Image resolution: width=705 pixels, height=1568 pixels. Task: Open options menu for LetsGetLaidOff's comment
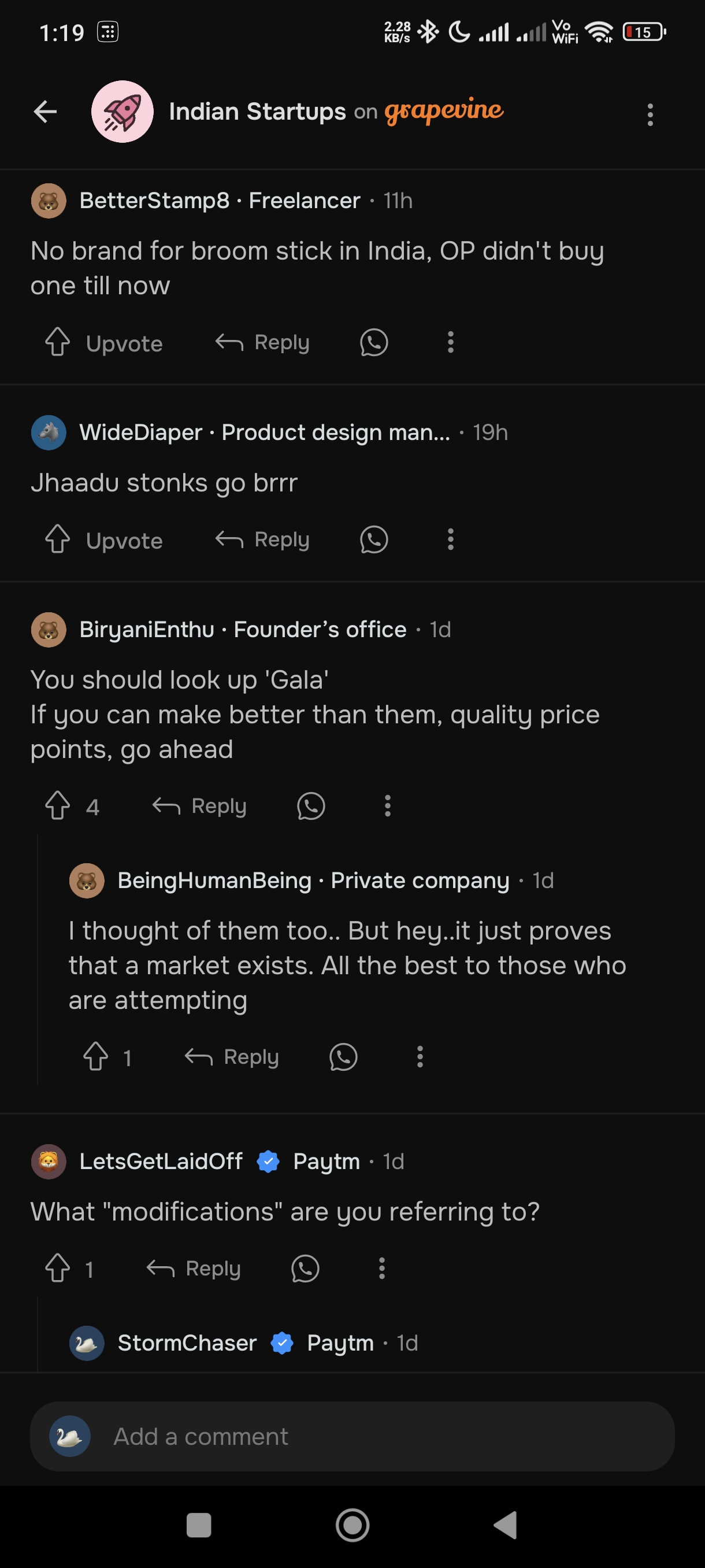(381, 1269)
